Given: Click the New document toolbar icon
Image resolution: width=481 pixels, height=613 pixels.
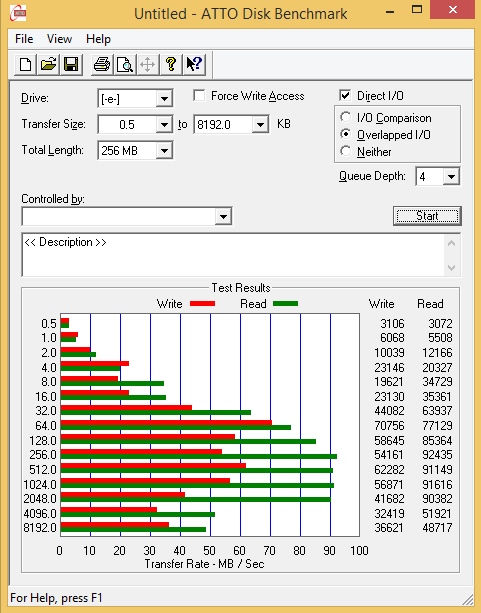Looking at the screenshot, I should 25,64.
